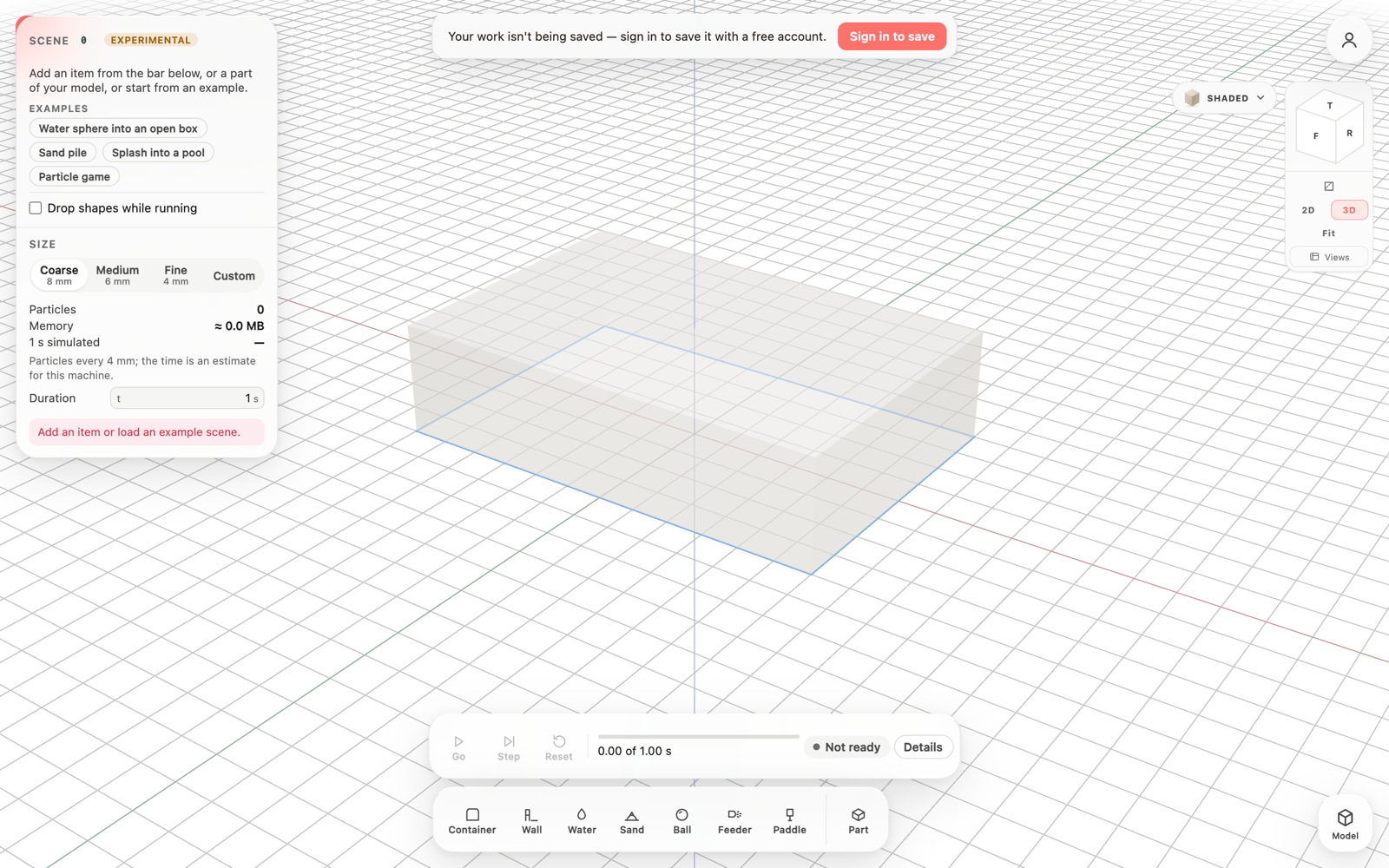
Task: Click Sign in to save
Action: point(892,36)
